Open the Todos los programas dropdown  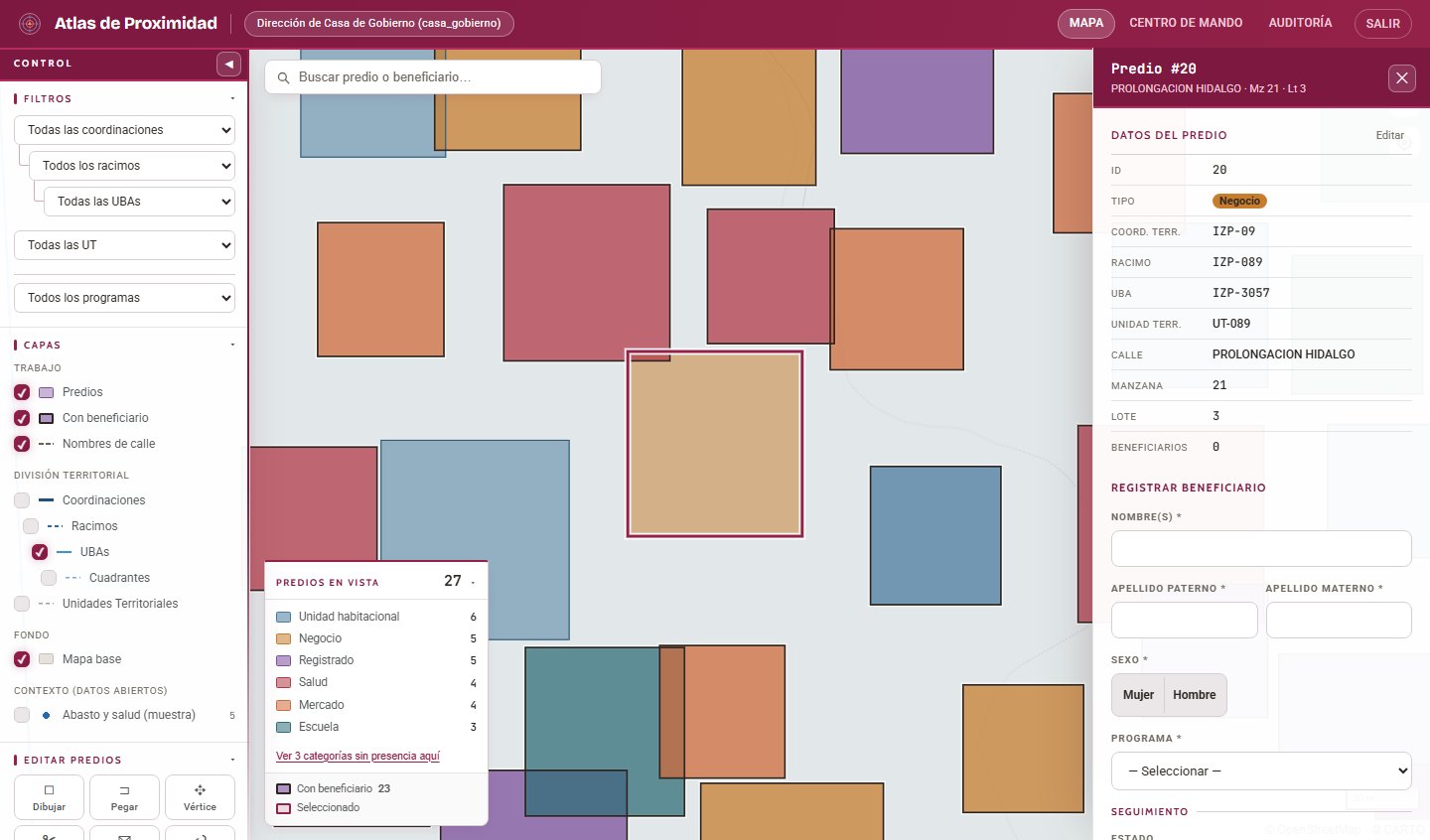(124, 298)
